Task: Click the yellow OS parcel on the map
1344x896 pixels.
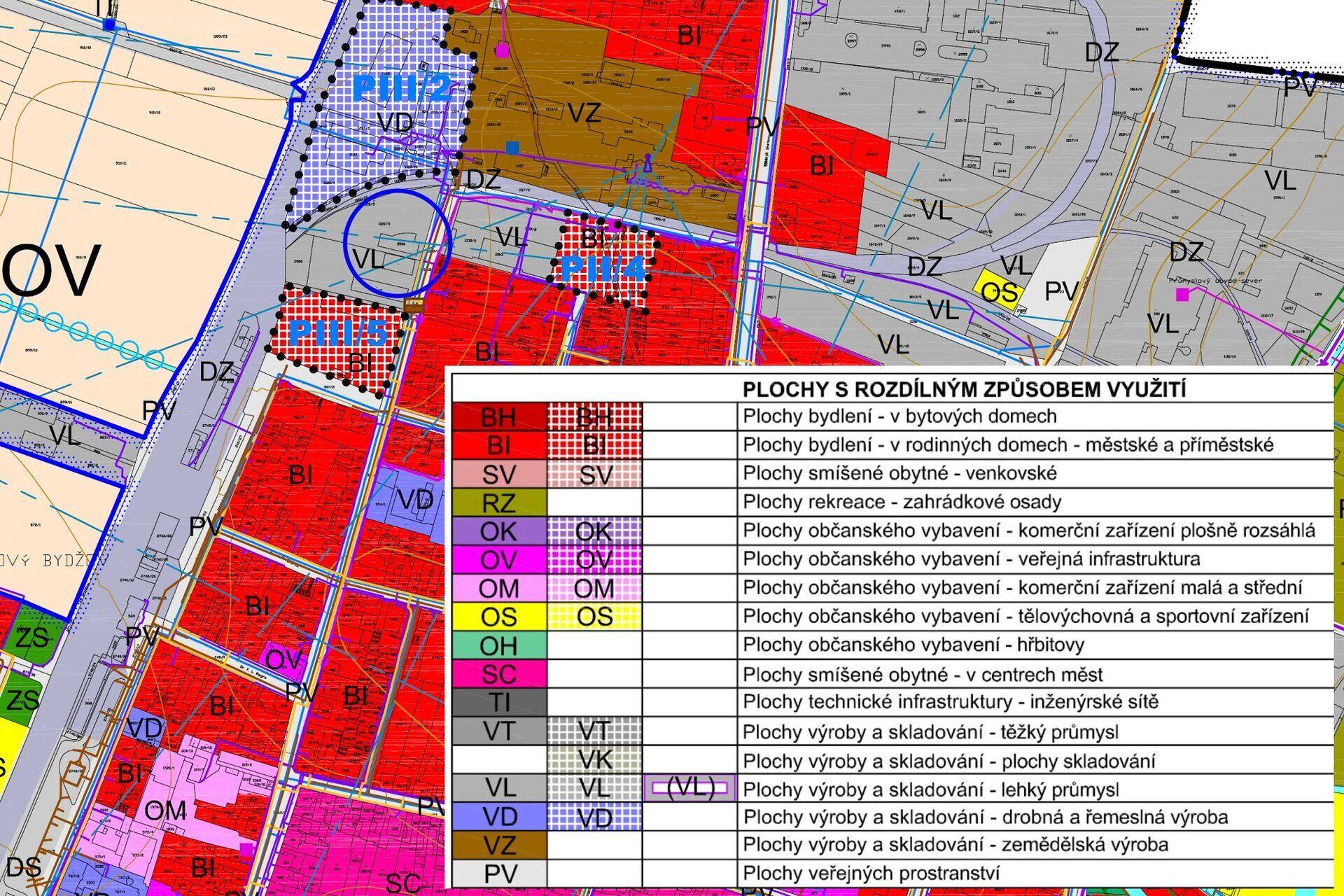Action: [999, 290]
